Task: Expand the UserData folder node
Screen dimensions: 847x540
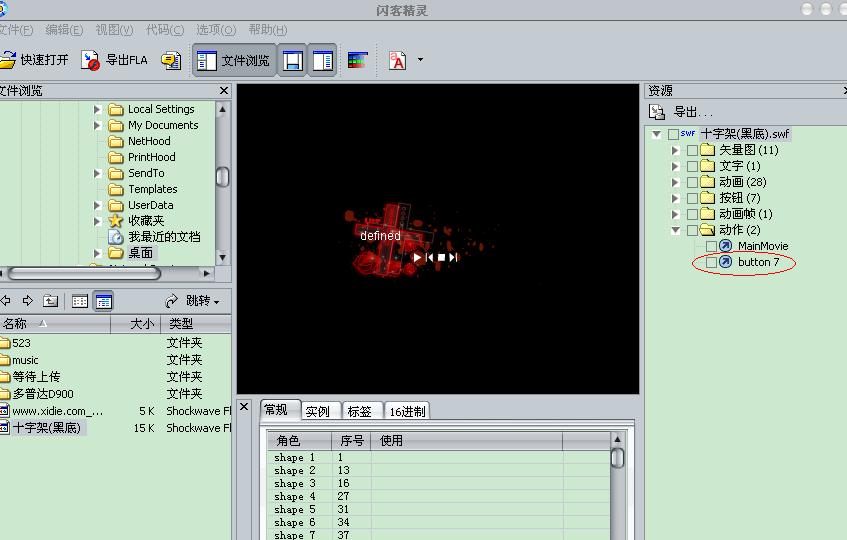Action: tap(97, 205)
